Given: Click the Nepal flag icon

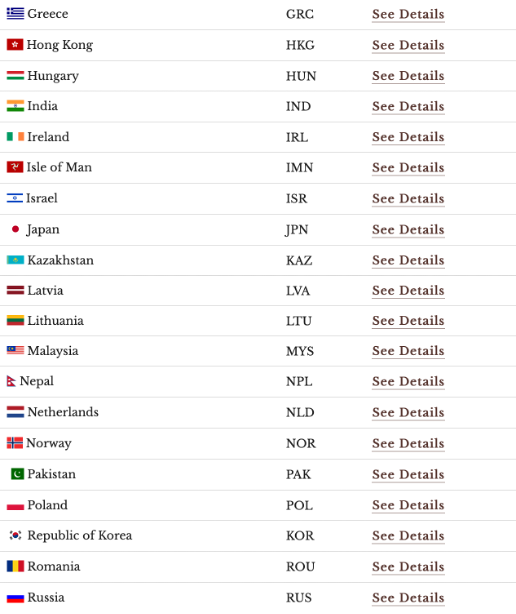Looking at the screenshot, I should tap(11, 381).
